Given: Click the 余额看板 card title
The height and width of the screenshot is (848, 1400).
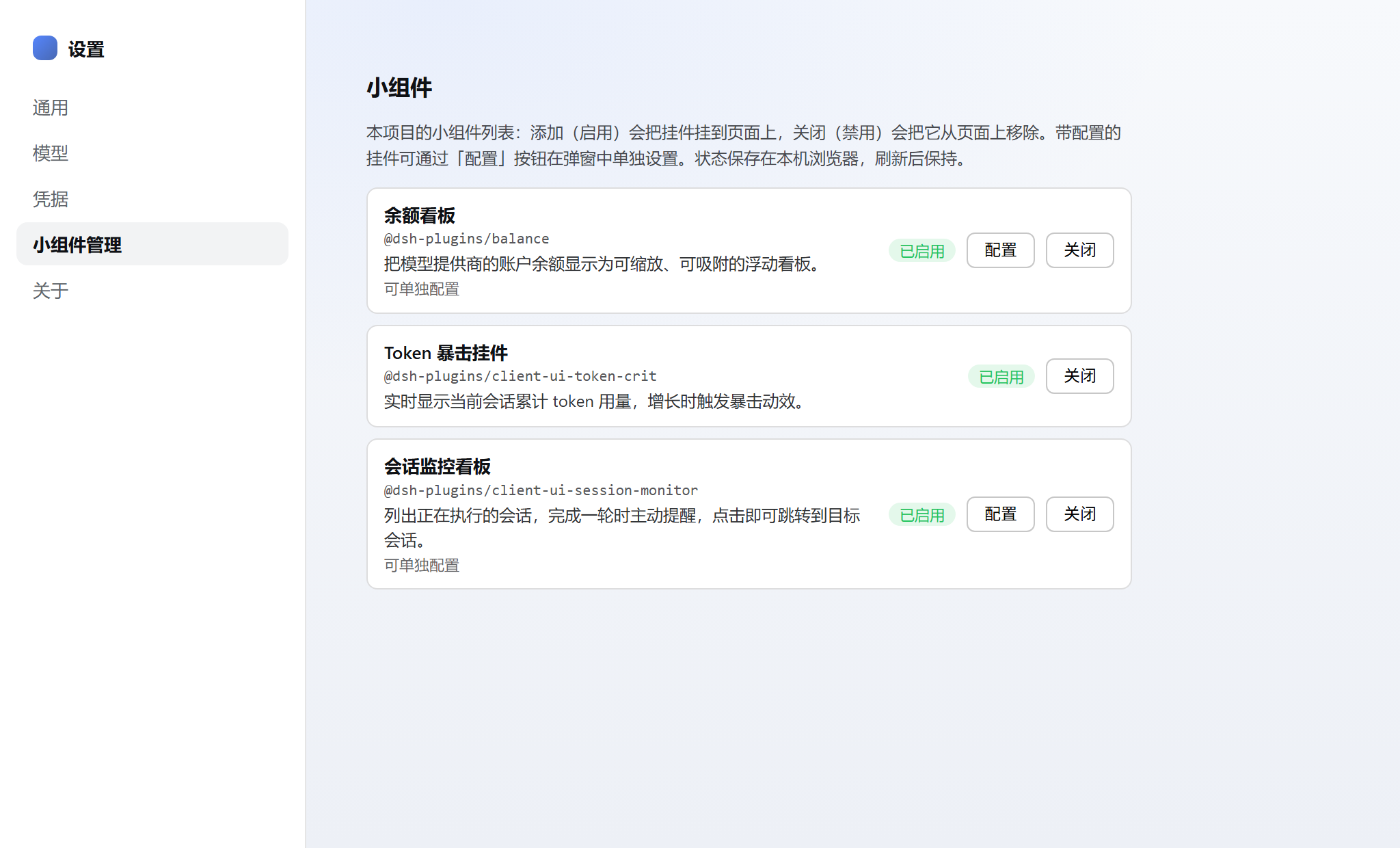Looking at the screenshot, I should (419, 215).
